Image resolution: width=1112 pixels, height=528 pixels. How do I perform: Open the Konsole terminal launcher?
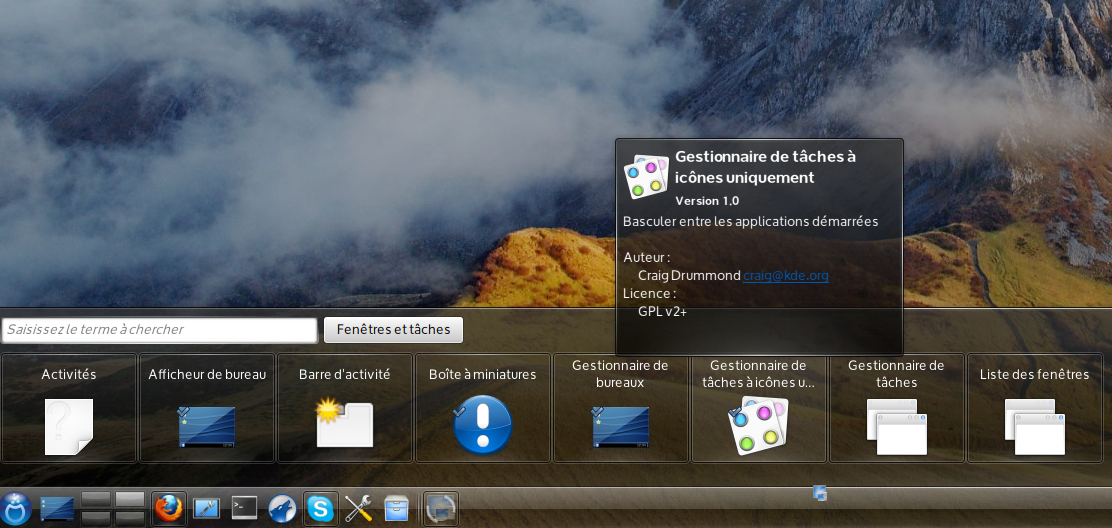click(245, 508)
